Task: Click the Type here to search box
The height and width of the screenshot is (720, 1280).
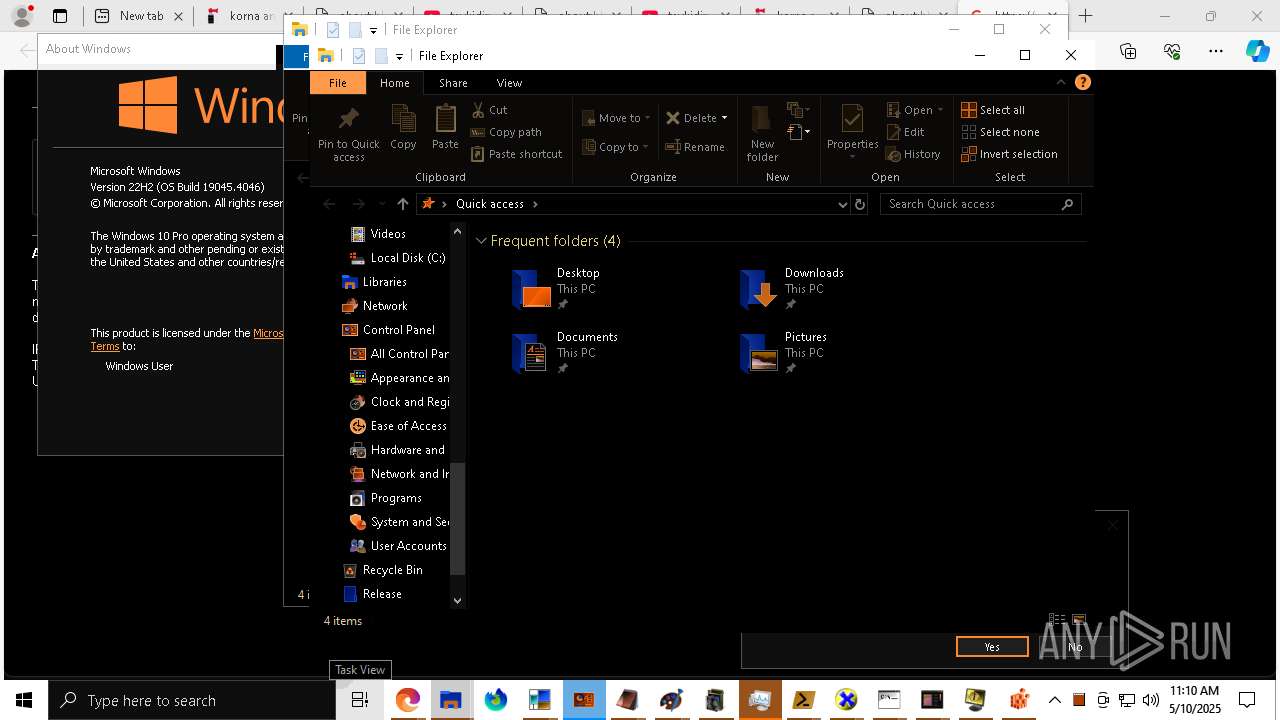Action: click(192, 700)
